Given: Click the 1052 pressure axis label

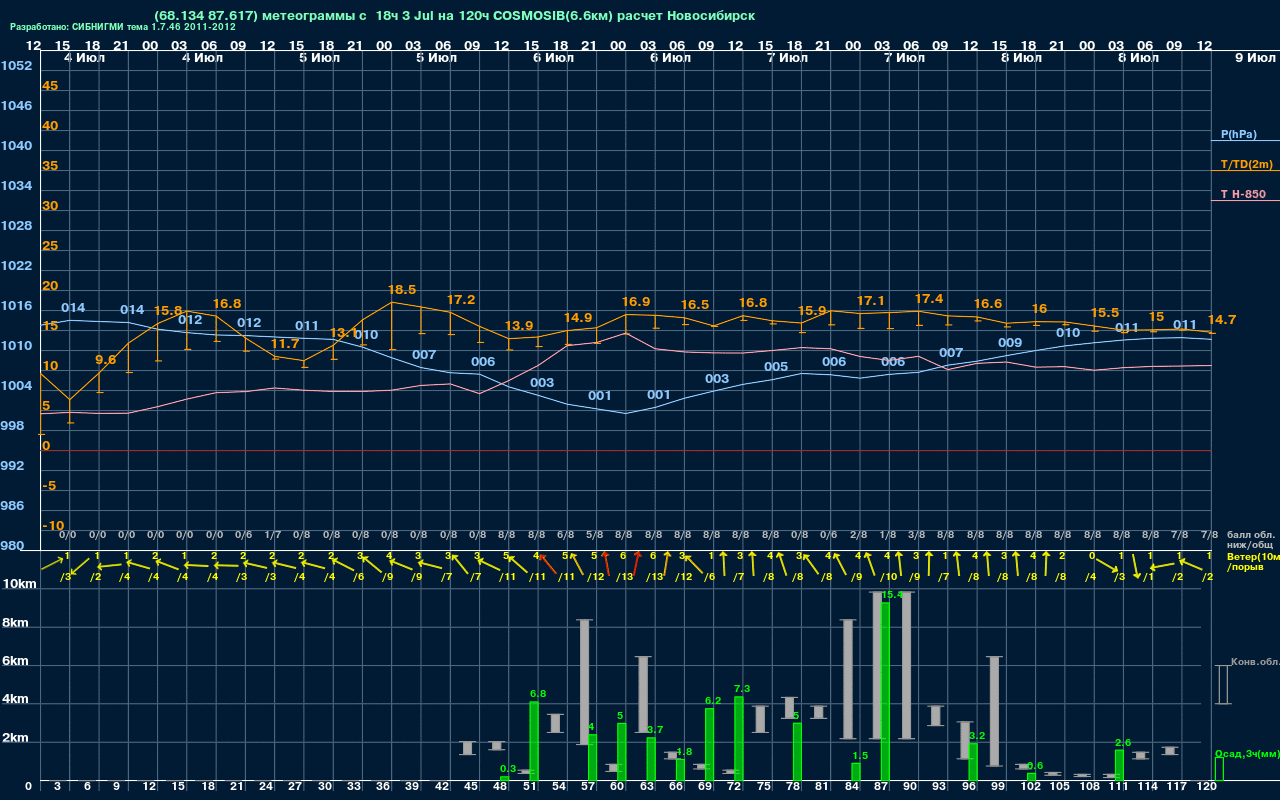Looking at the screenshot, I should tap(16, 66).
